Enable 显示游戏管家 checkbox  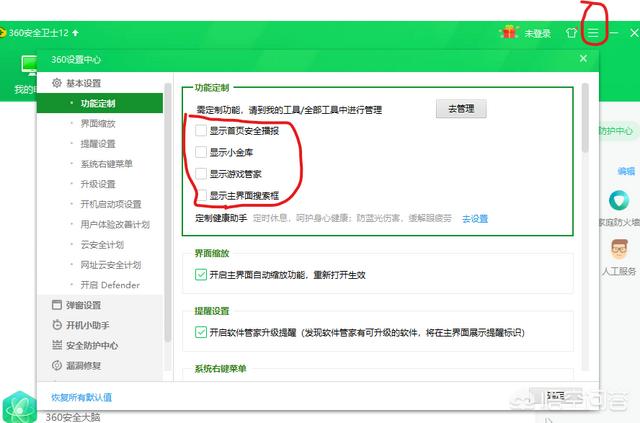coord(201,174)
